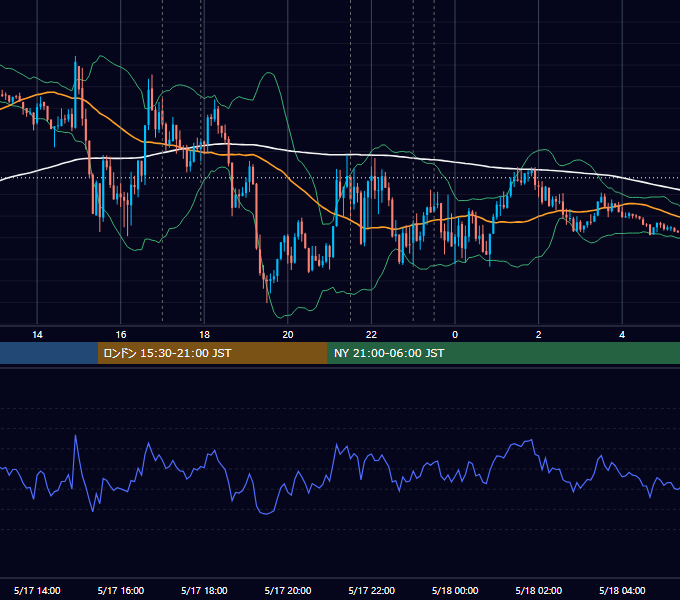Click the 5/17 22:00 time label
The height and width of the screenshot is (600, 680).
[x=372, y=590]
